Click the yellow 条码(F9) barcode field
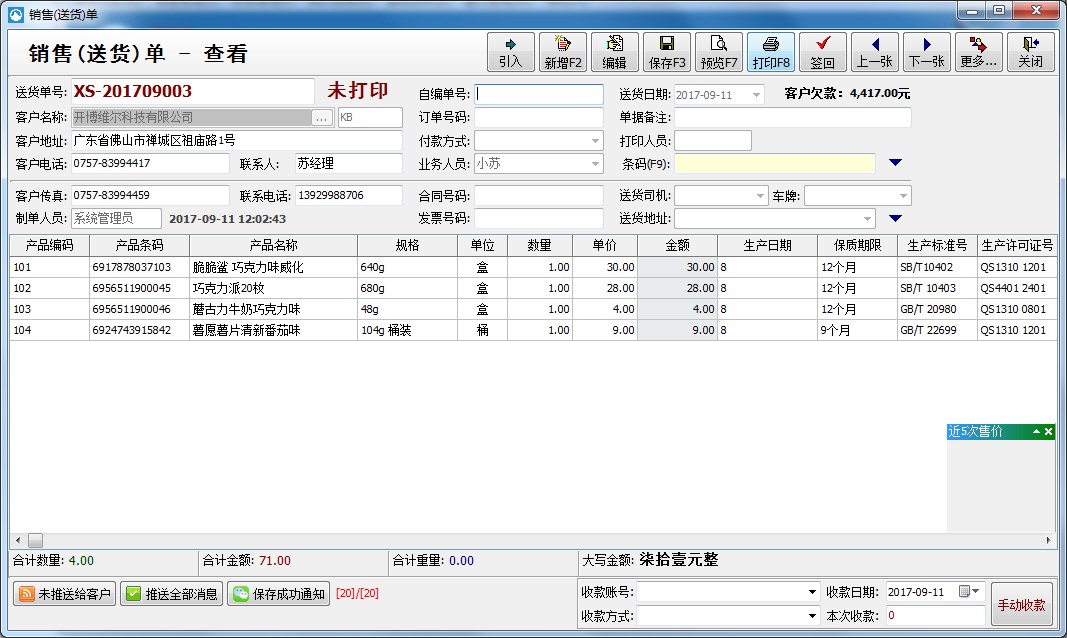The height and width of the screenshot is (638, 1067). [x=774, y=163]
